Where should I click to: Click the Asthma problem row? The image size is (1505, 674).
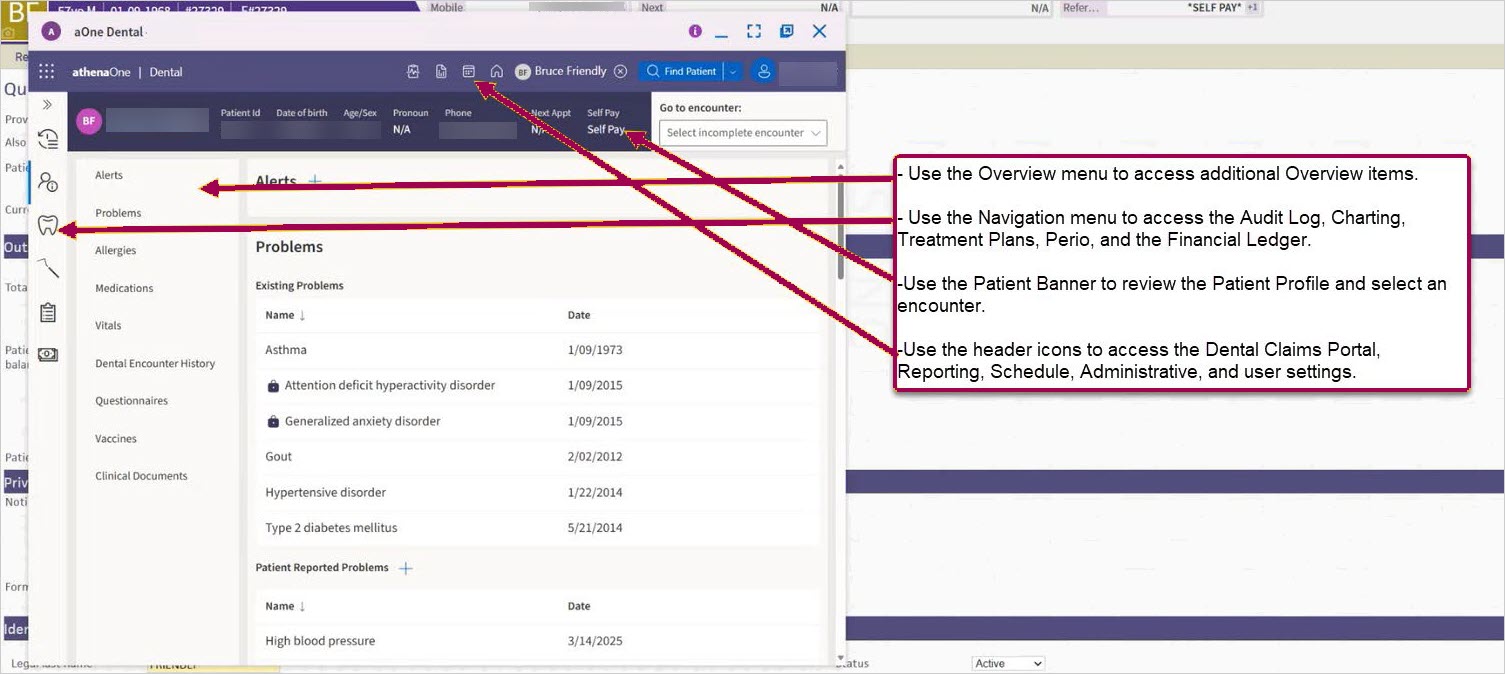point(537,350)
